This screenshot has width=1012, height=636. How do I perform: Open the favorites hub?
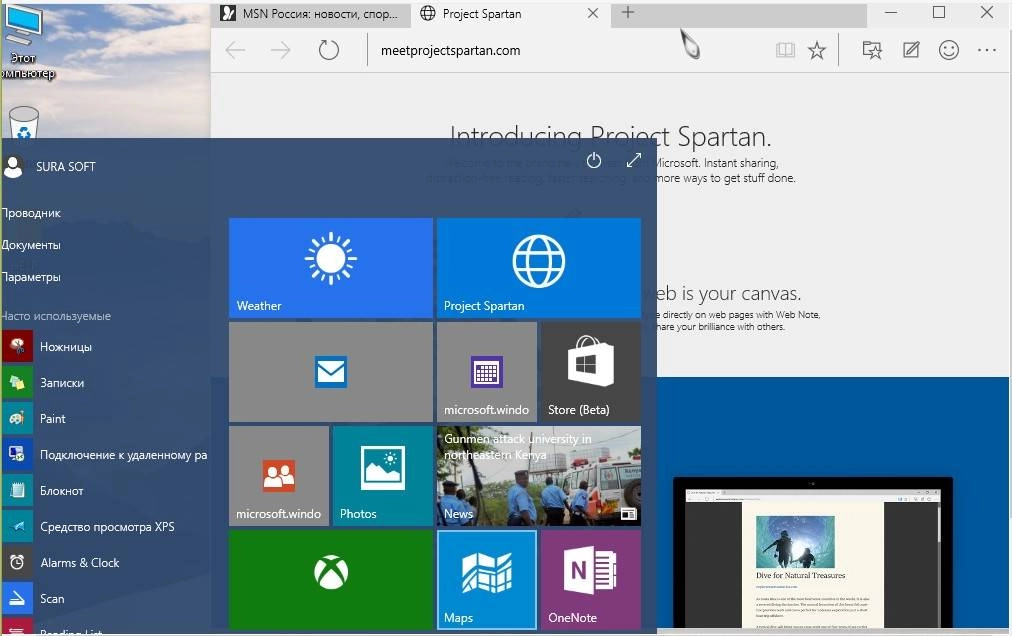pyautogui.click(x=872, y=50)
